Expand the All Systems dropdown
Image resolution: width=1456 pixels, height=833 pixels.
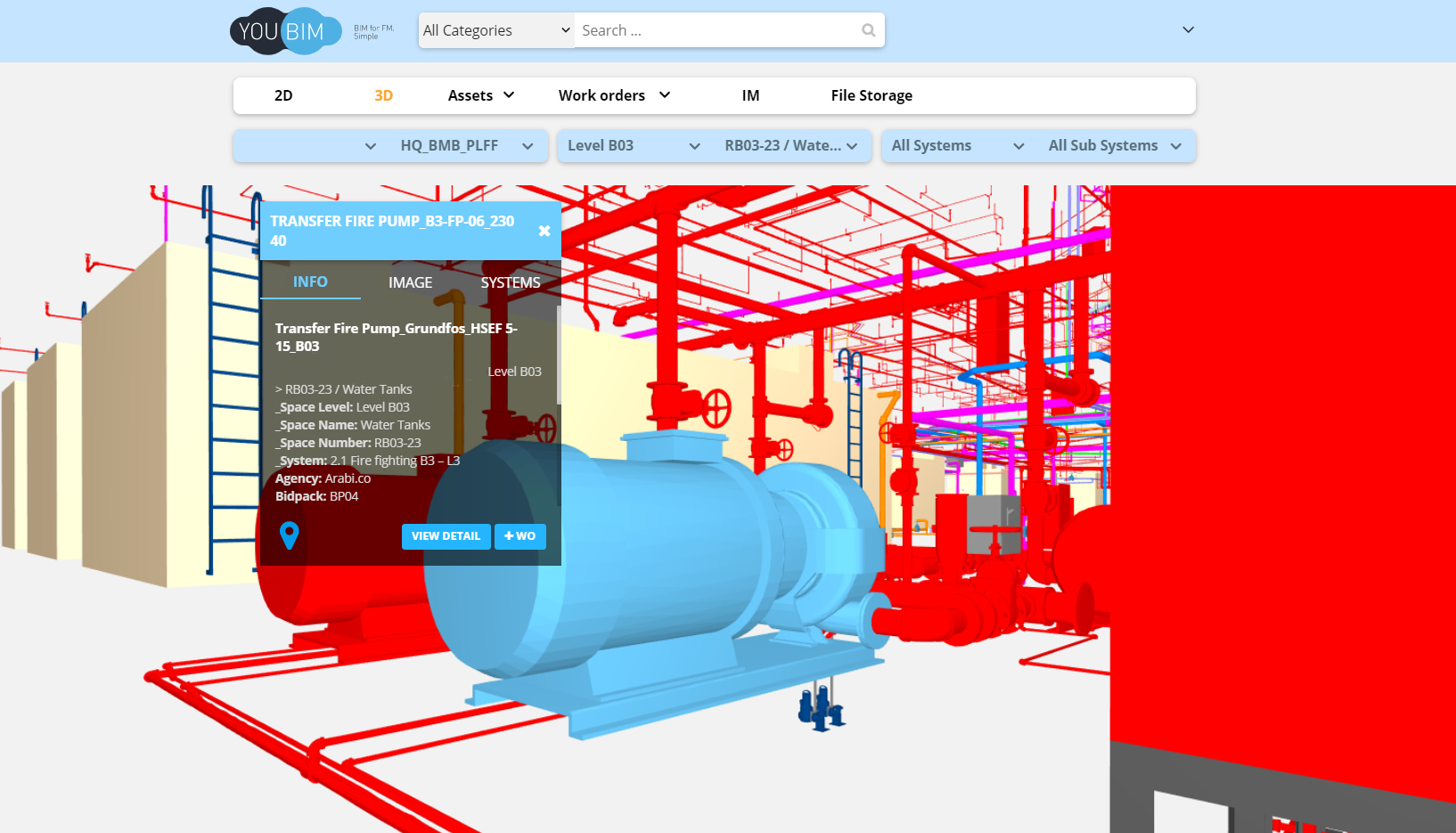pos(957,146)
